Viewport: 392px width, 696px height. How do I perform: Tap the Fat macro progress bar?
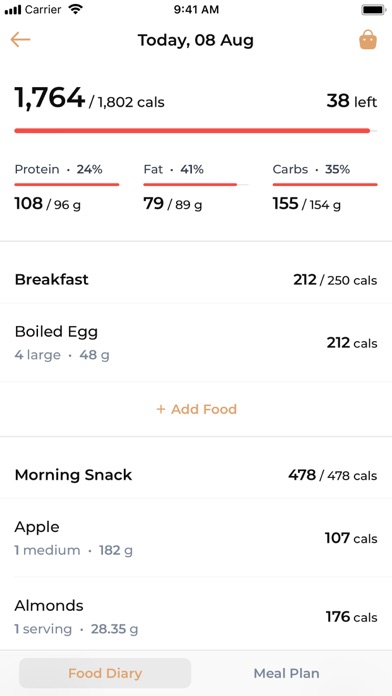[195, 184]
